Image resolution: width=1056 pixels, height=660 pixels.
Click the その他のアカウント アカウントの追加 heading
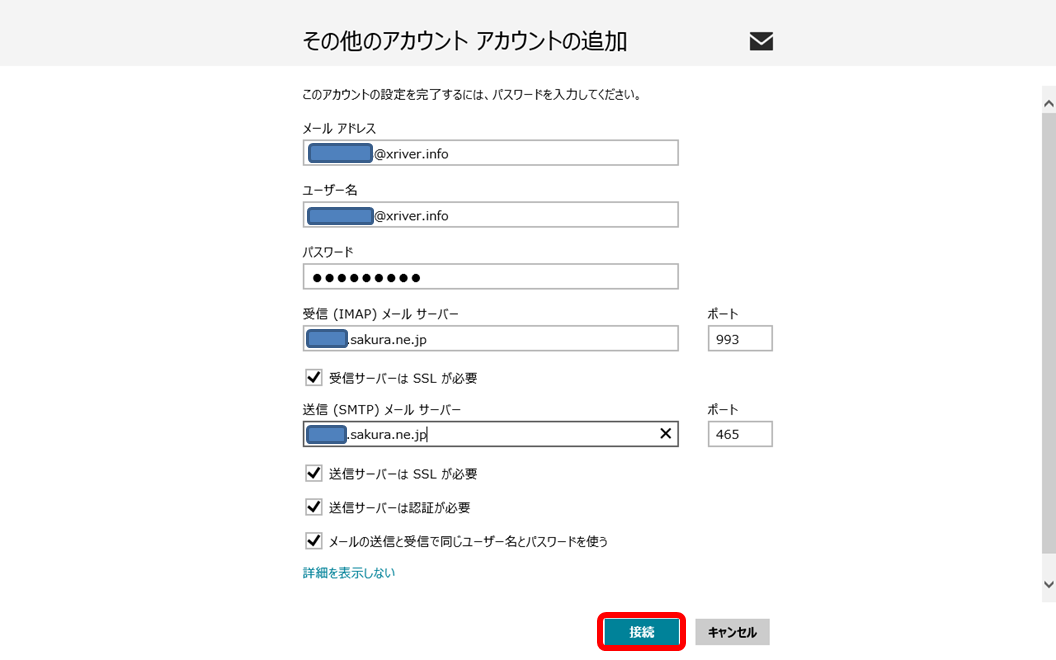[x=464, y=41]
